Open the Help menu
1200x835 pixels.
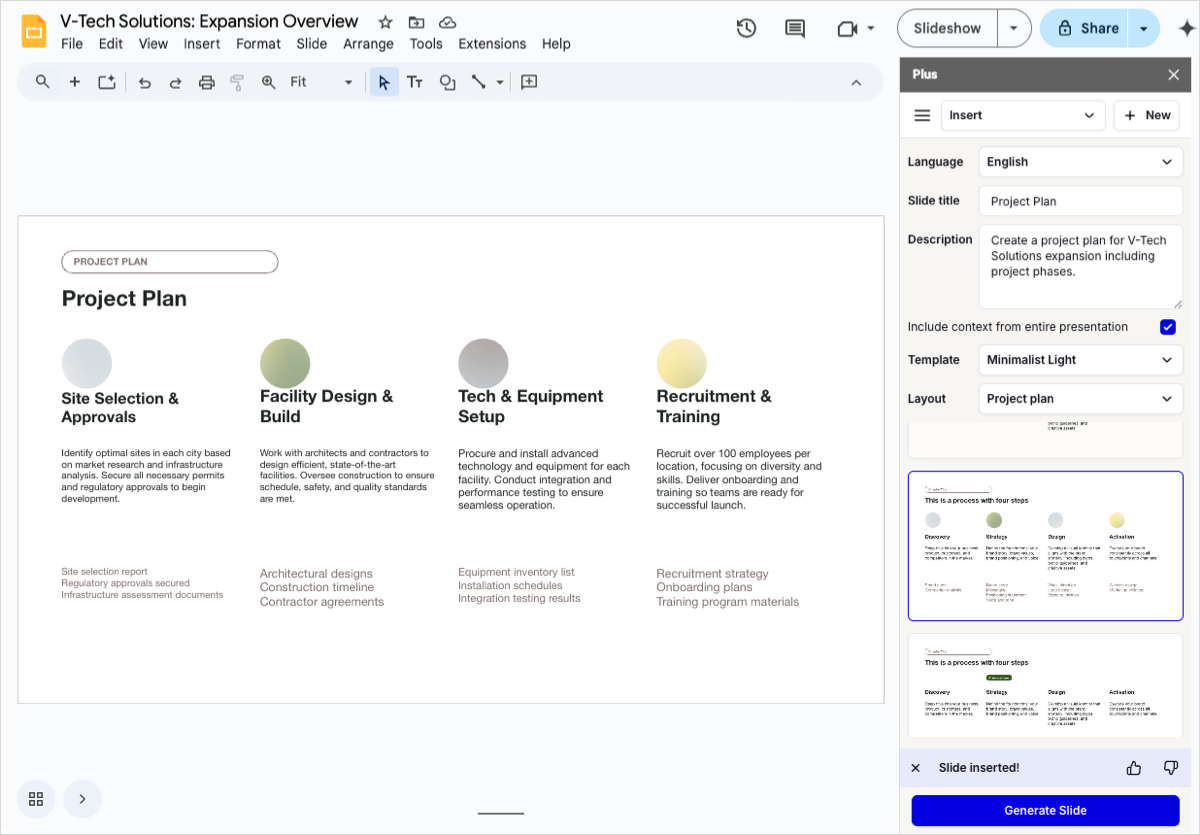556,44
